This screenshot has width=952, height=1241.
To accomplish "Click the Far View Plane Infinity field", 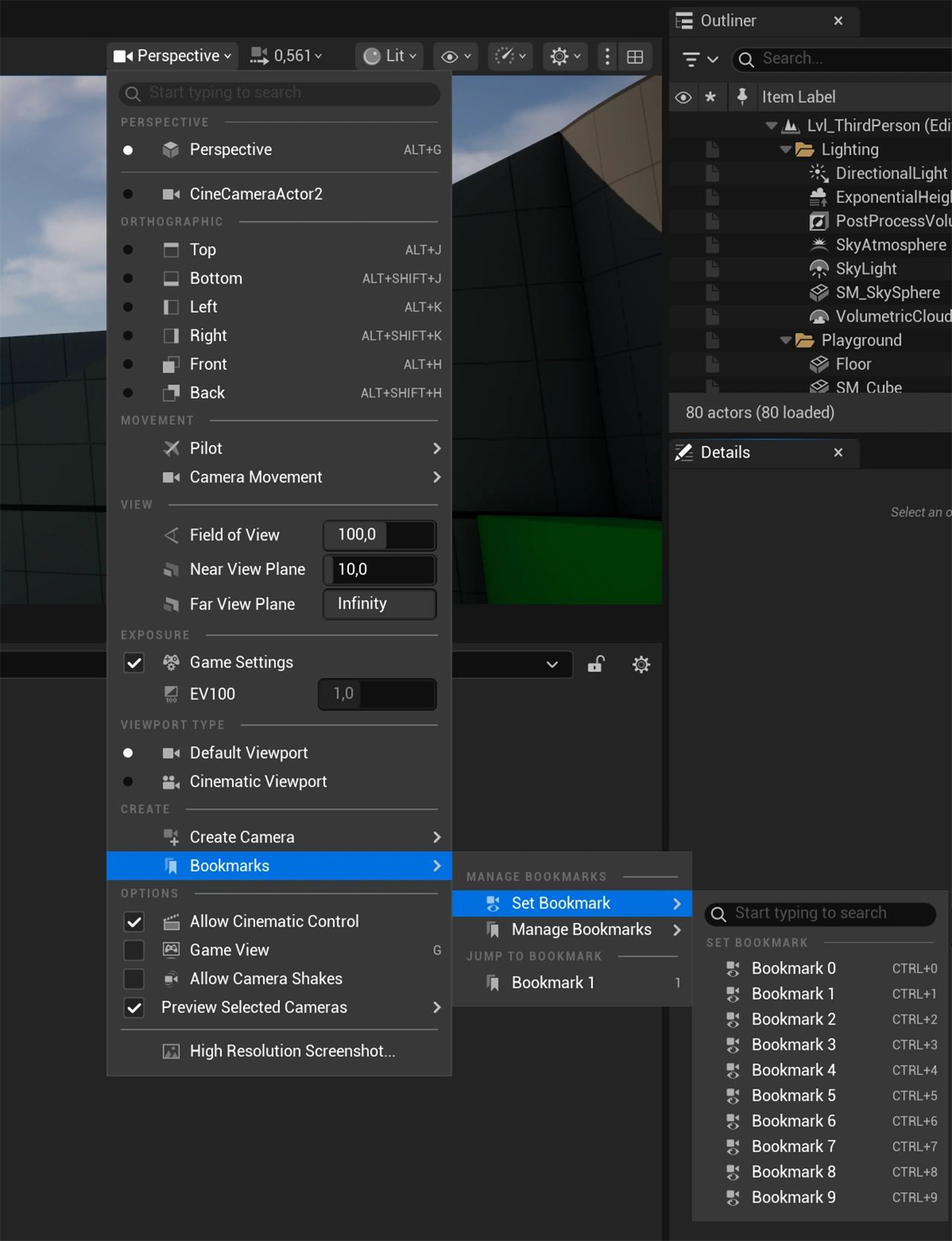I will pos(379,604).
